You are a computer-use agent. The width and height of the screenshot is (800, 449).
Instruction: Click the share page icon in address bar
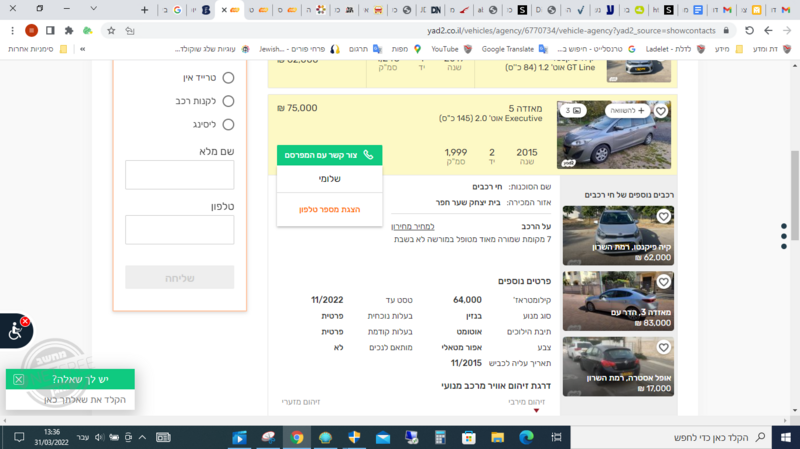pos(130,31)
